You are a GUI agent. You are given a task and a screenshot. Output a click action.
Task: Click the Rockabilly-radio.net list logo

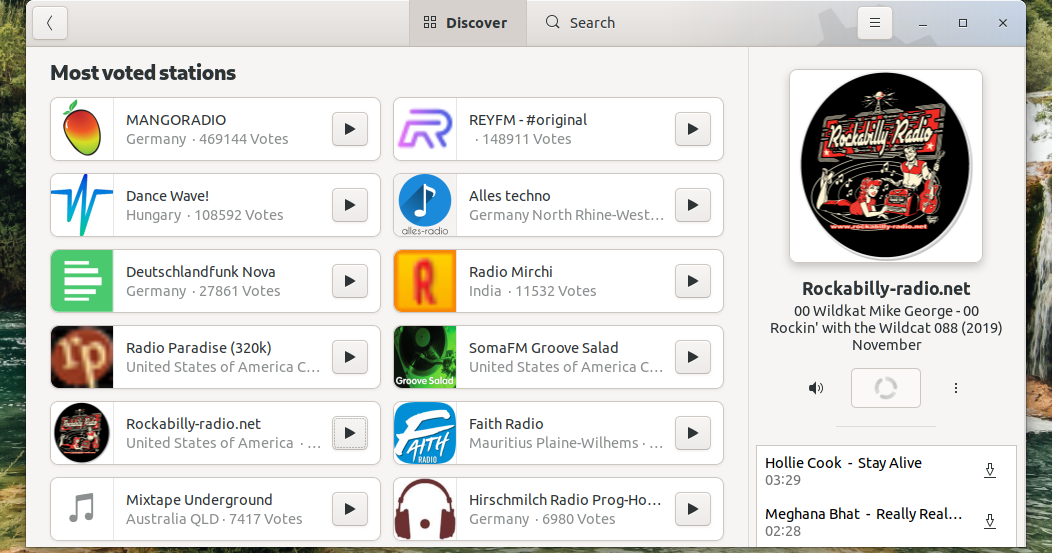point(82,433)
